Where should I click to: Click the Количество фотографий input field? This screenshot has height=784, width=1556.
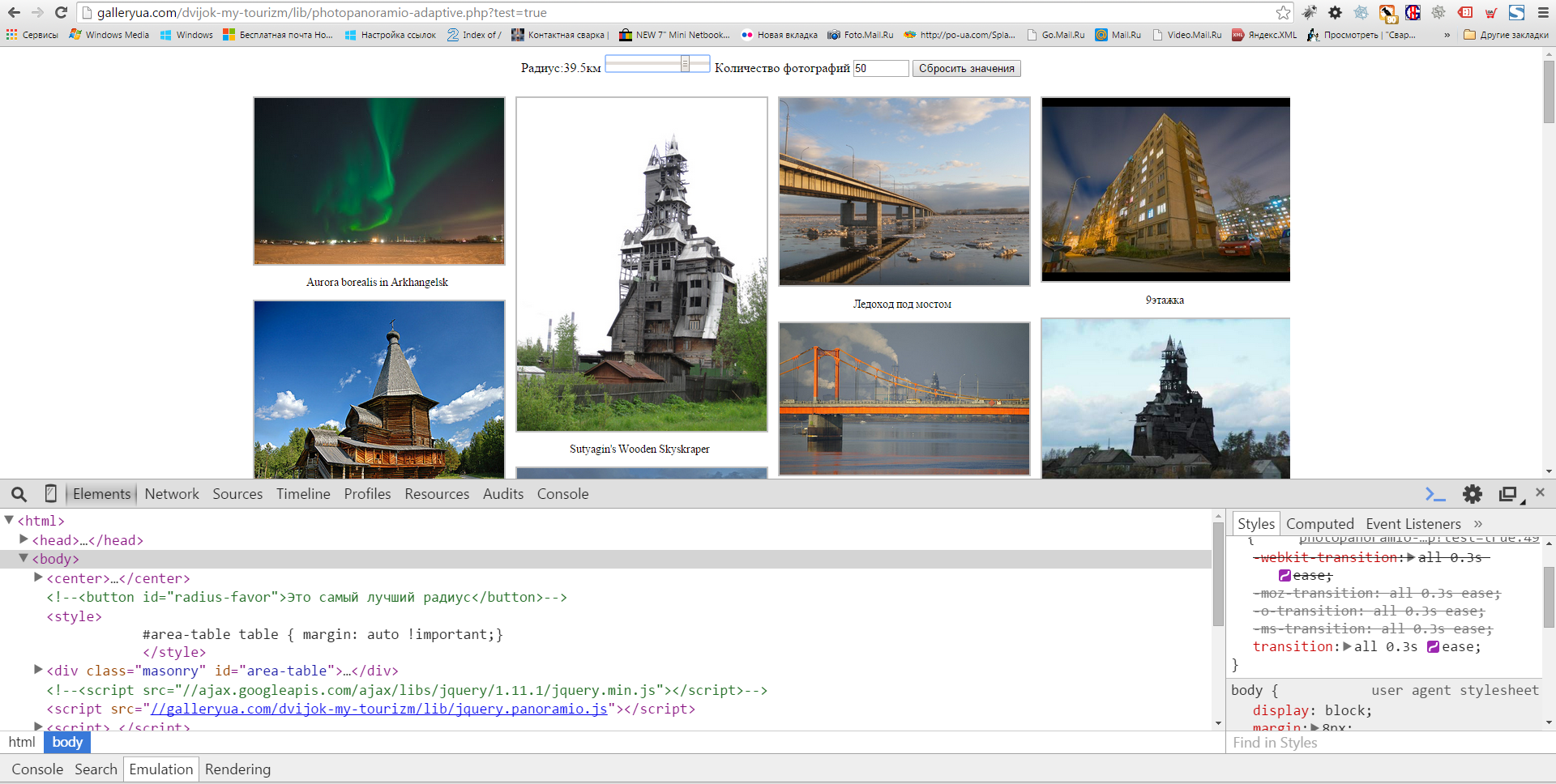[881, 68]
